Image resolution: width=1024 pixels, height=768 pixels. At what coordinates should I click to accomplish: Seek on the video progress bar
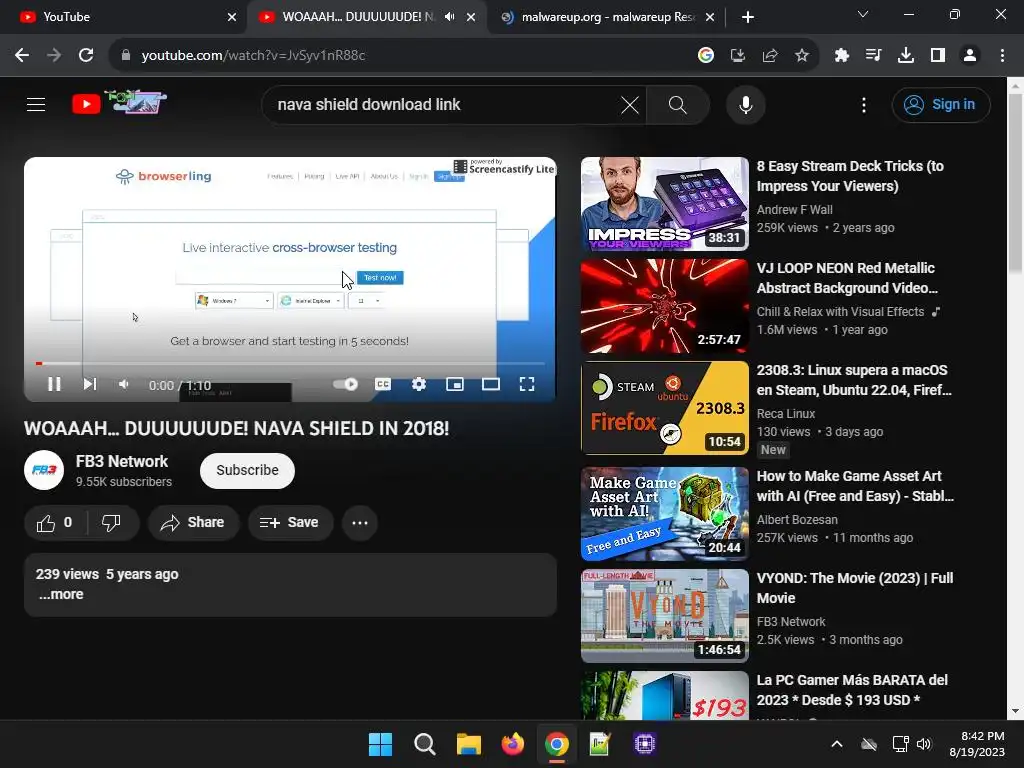tap(291, 363)
